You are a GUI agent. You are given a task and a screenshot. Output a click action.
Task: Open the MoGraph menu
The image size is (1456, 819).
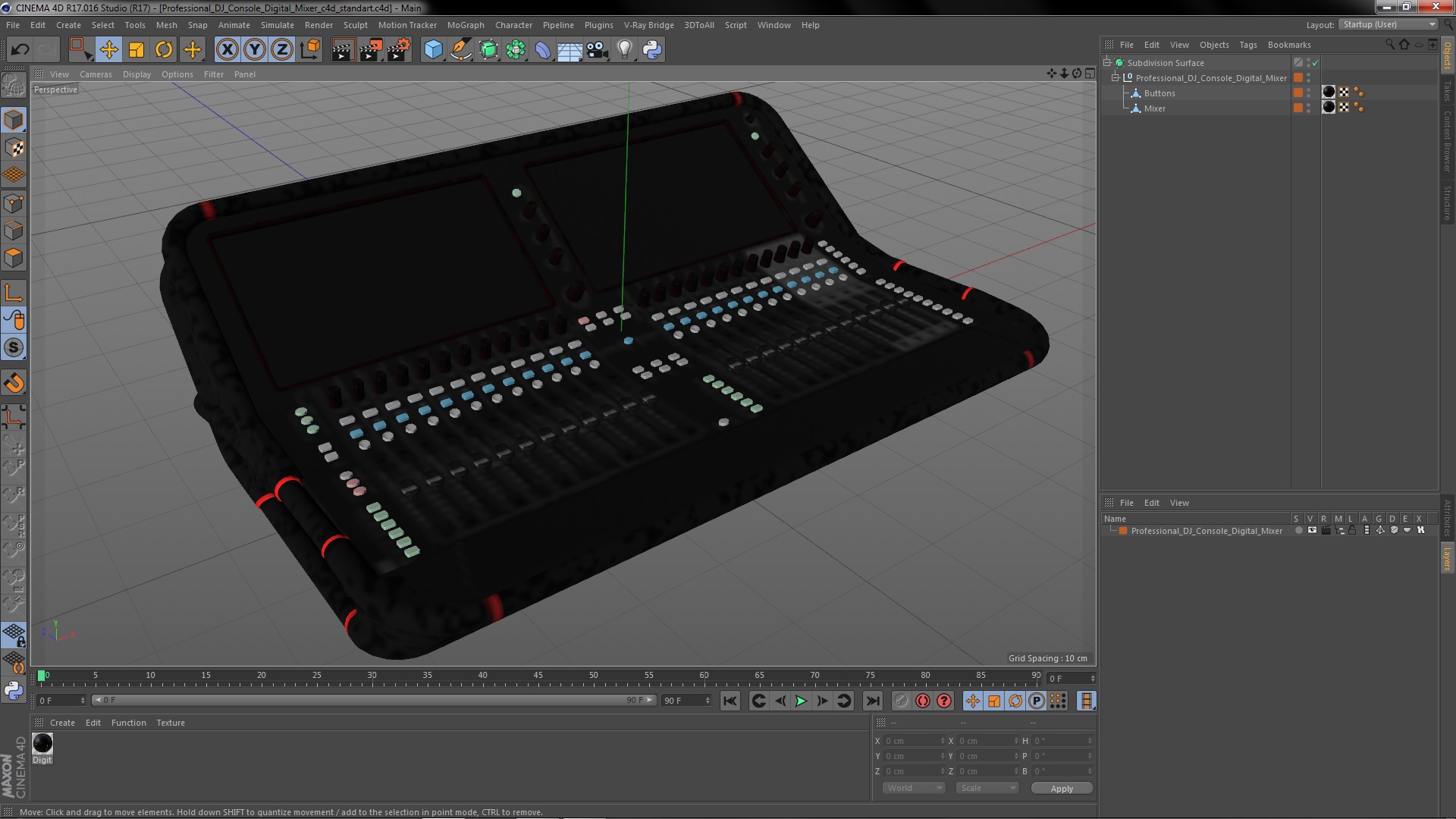(x=466, y=25)
